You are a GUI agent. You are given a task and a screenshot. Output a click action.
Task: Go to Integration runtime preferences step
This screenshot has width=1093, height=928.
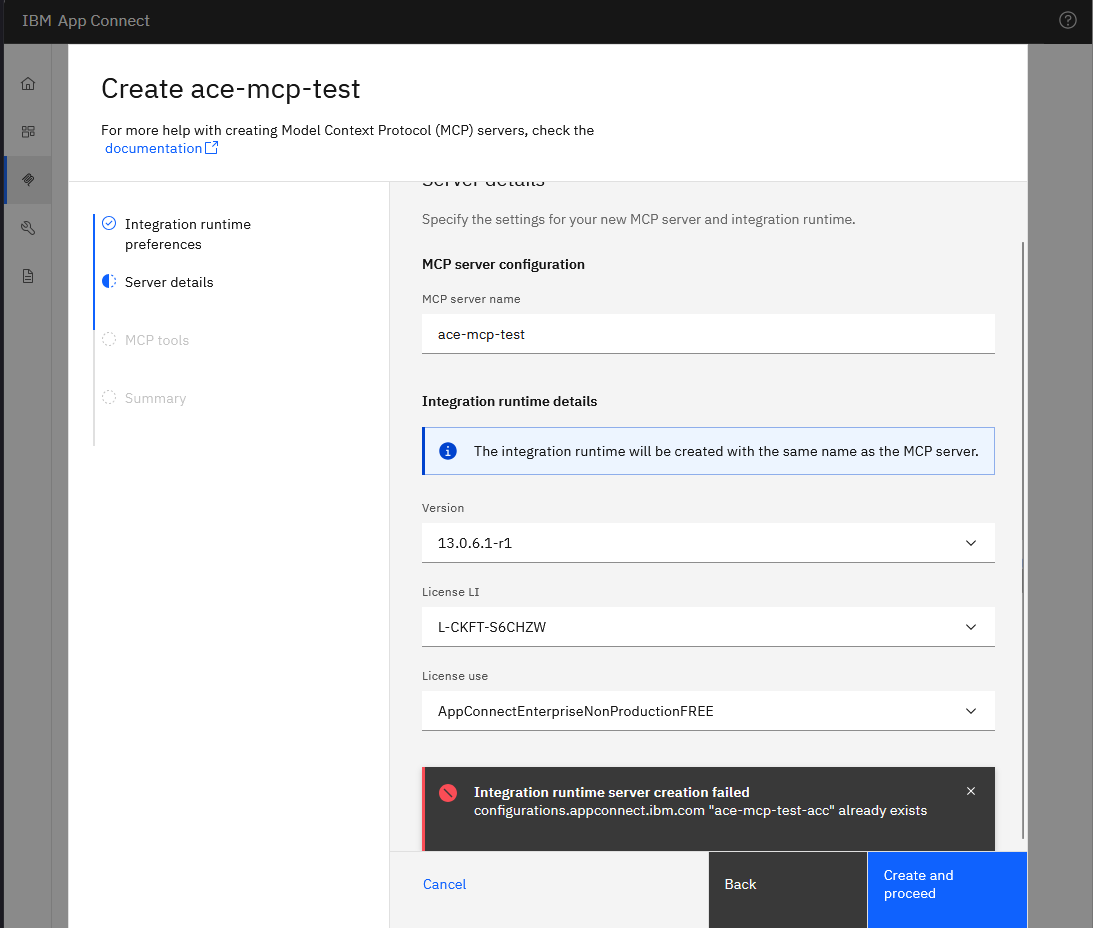click(x=188, y=234)
